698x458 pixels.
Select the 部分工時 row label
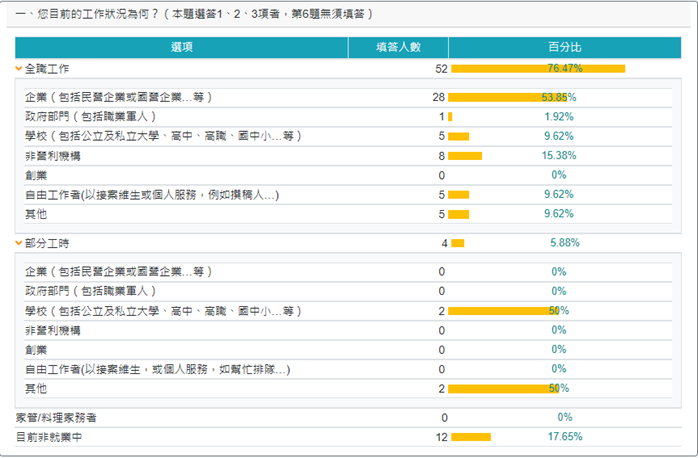tap(47, 243)
